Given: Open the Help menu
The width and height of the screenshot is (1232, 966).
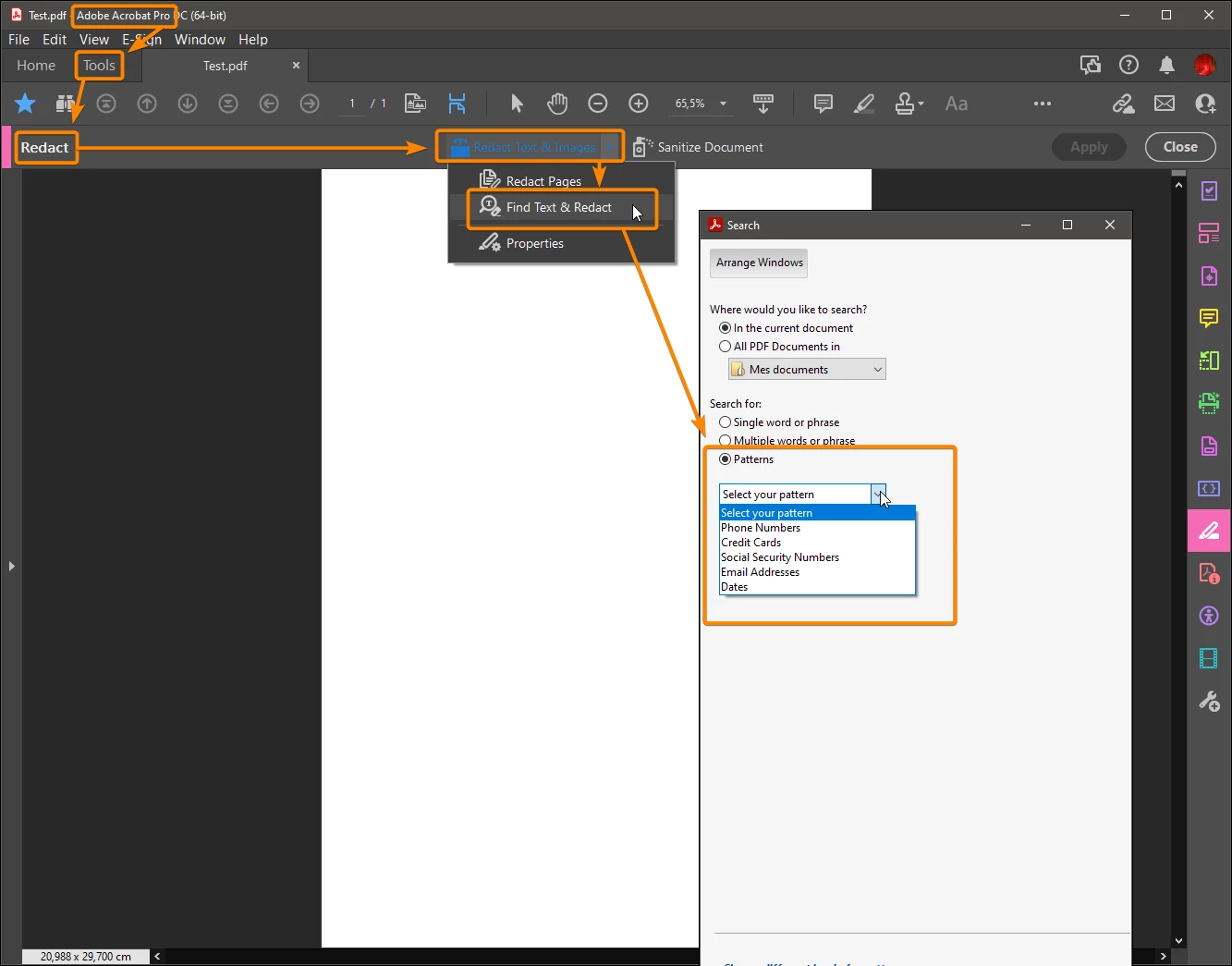Looking at the screenshot, I should coord(253,40).
